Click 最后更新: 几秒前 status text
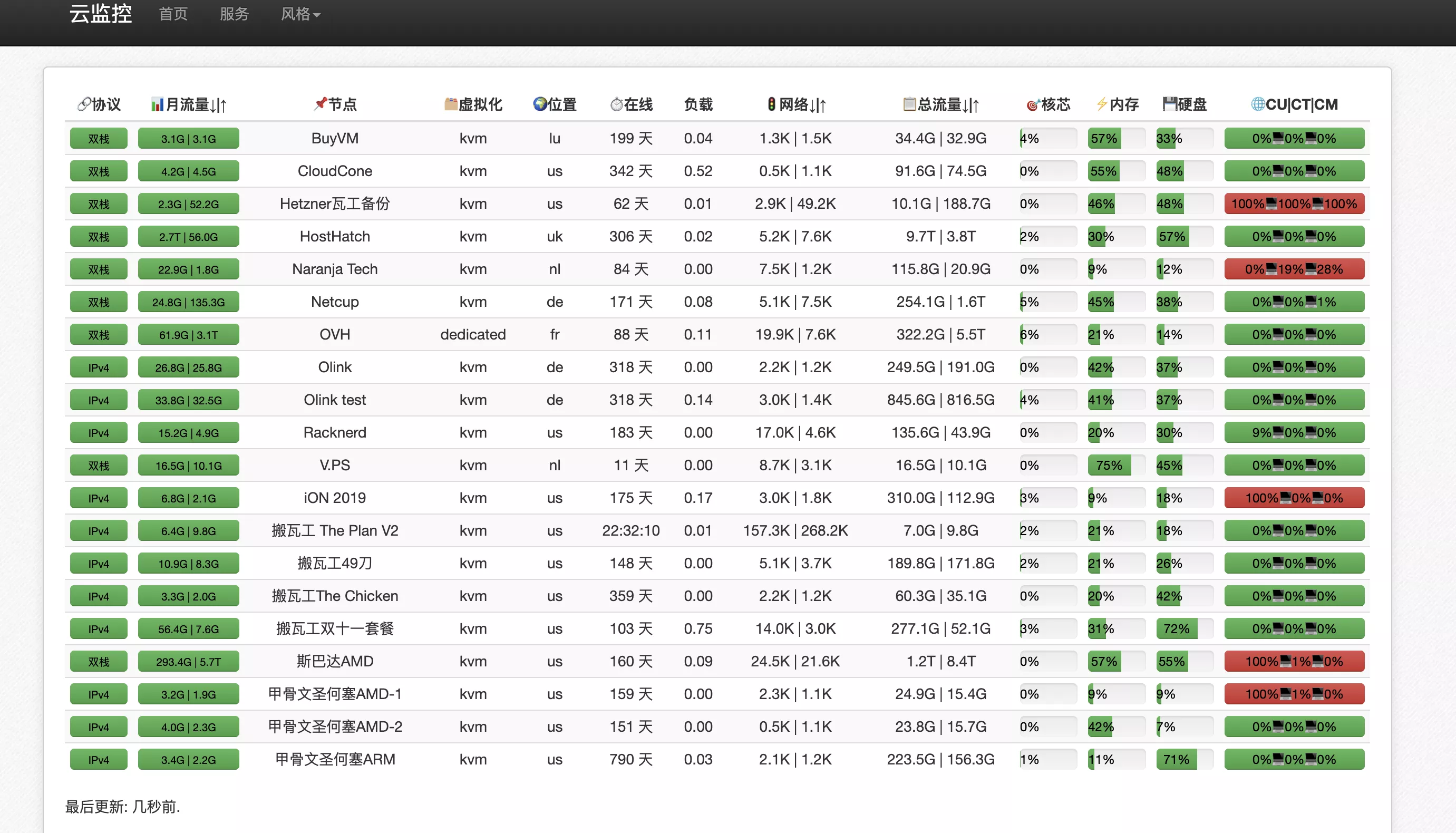1456x833 pixels. click(122, 807)
